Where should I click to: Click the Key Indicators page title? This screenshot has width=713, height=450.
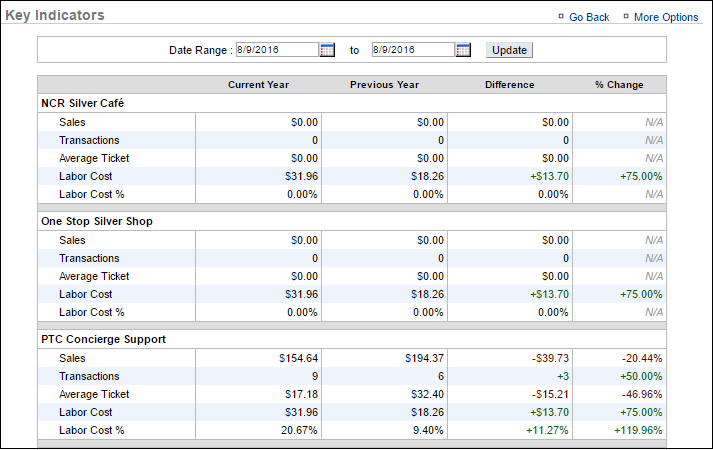[x=55, y=15]
